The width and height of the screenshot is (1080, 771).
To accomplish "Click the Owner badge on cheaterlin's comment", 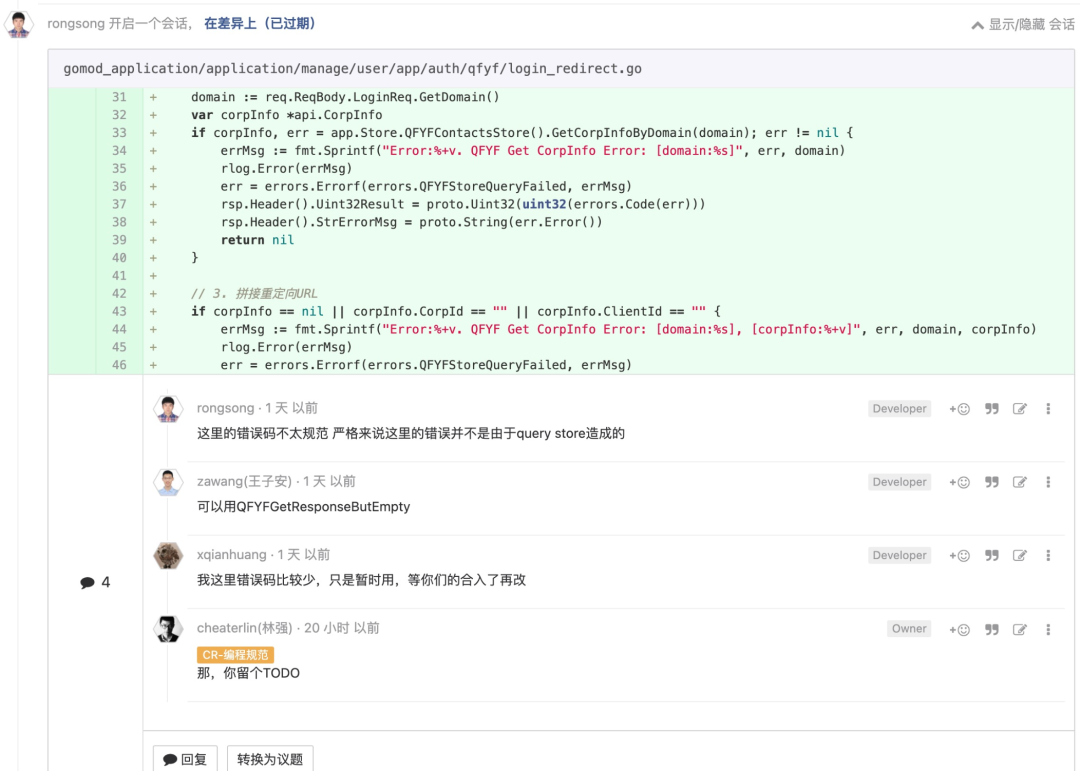I will point(908,628).
